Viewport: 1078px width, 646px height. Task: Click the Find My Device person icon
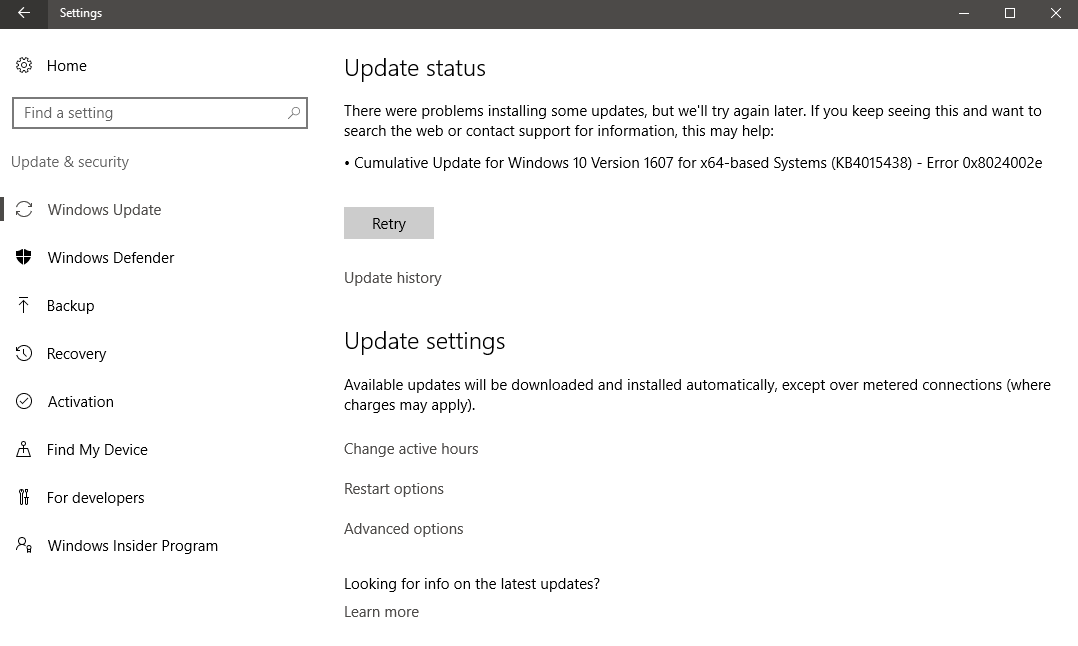tap(23, 449)
